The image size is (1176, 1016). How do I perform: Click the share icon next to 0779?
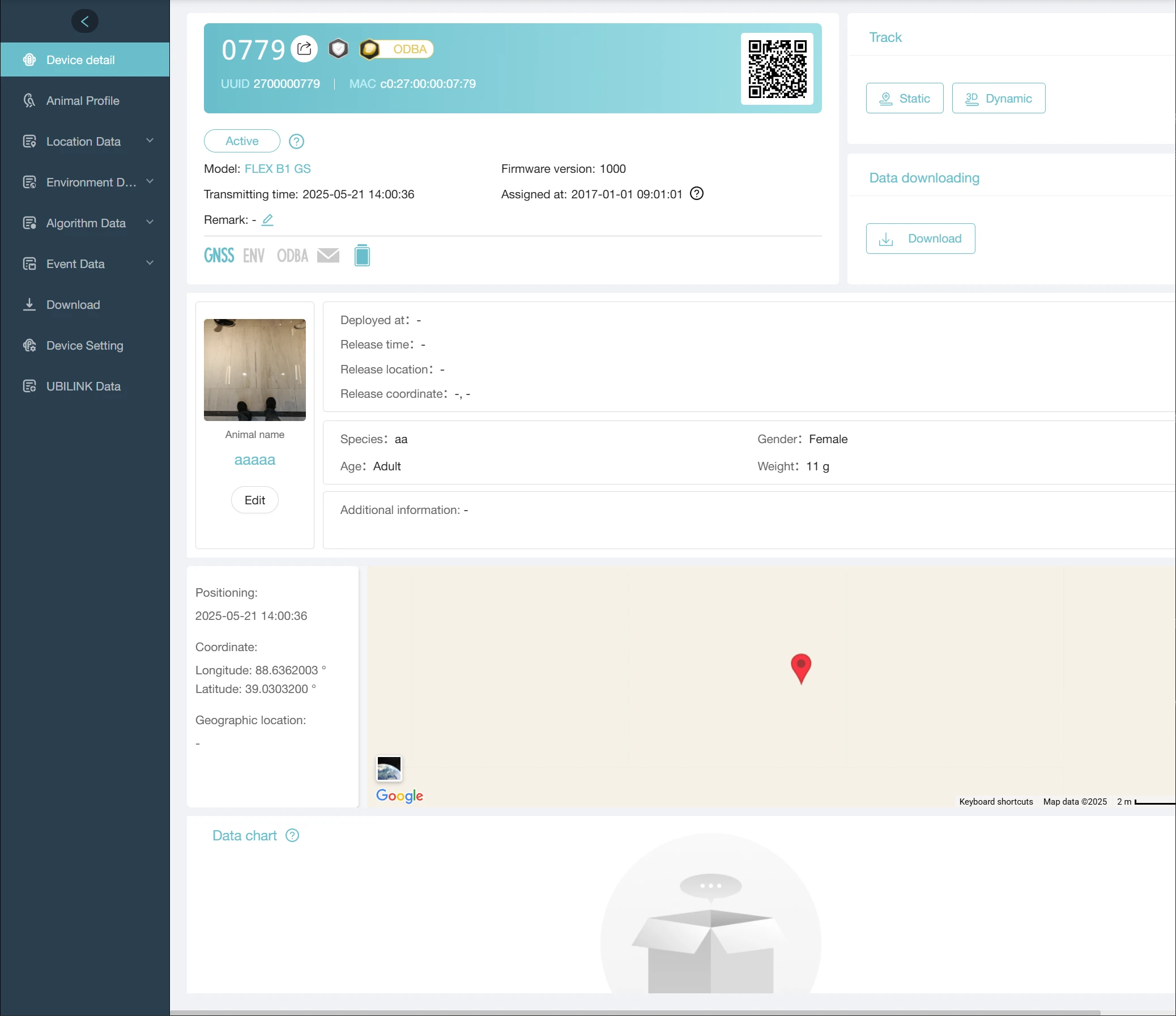[x=304, y=49]
